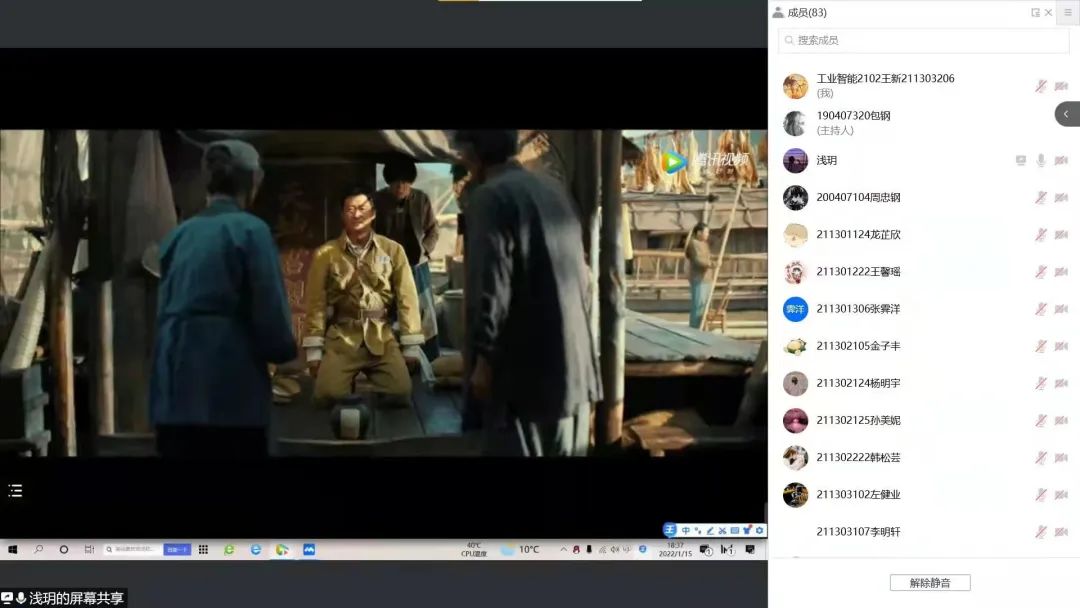Click the camera-off icon beside 浅玥

[x=1061, y=160]
